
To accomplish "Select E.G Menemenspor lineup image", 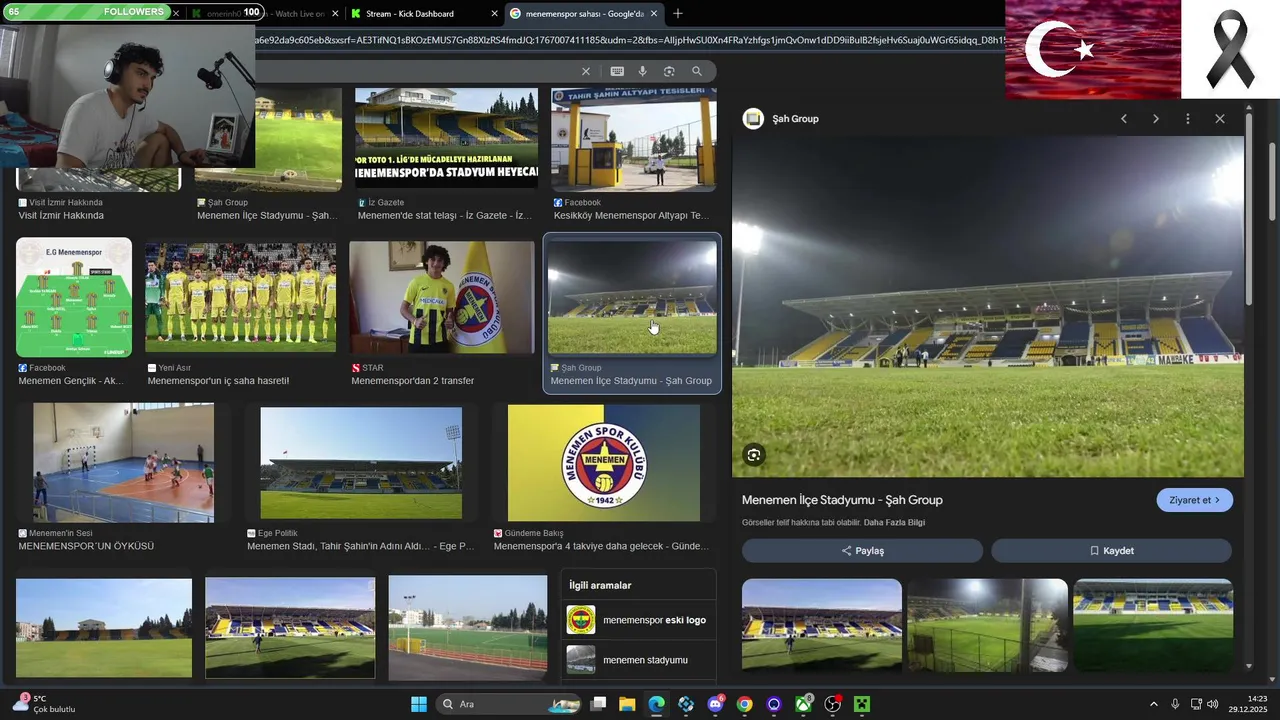I will pyautogui.click(x=74, y=297).
